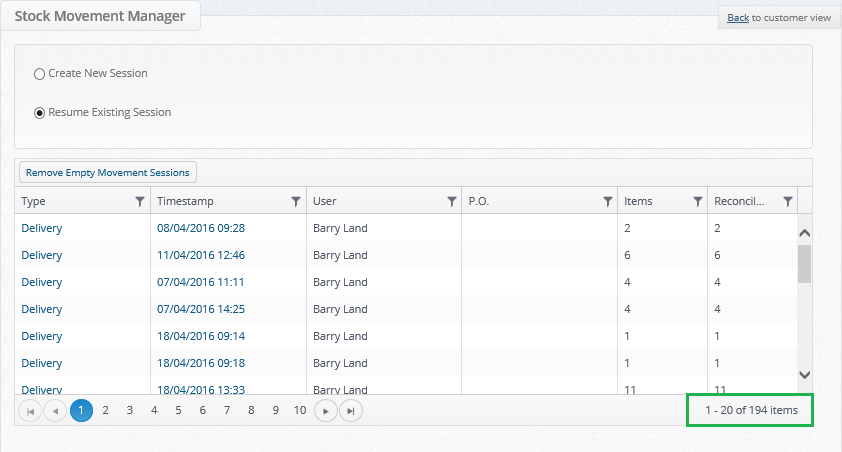
Task: Select Create New Session option
Action: 39,74
